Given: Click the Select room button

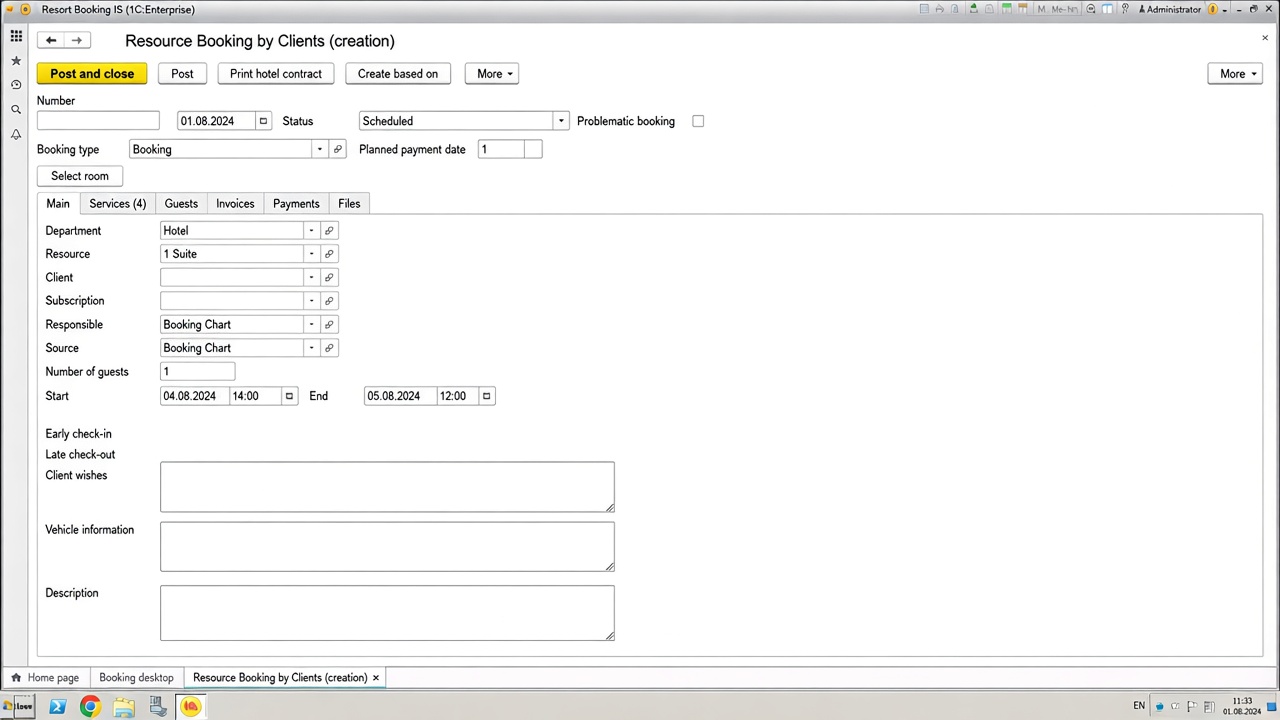Looking at the screenshot, I should [80, 176].
